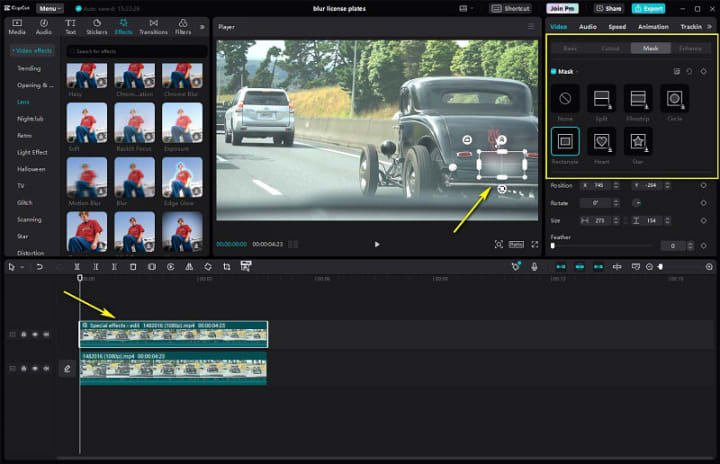The width and height of the screenshot is (720, 464).
Task: Open the Media panel
Action: pyautogui.click(x=17, y=27)
